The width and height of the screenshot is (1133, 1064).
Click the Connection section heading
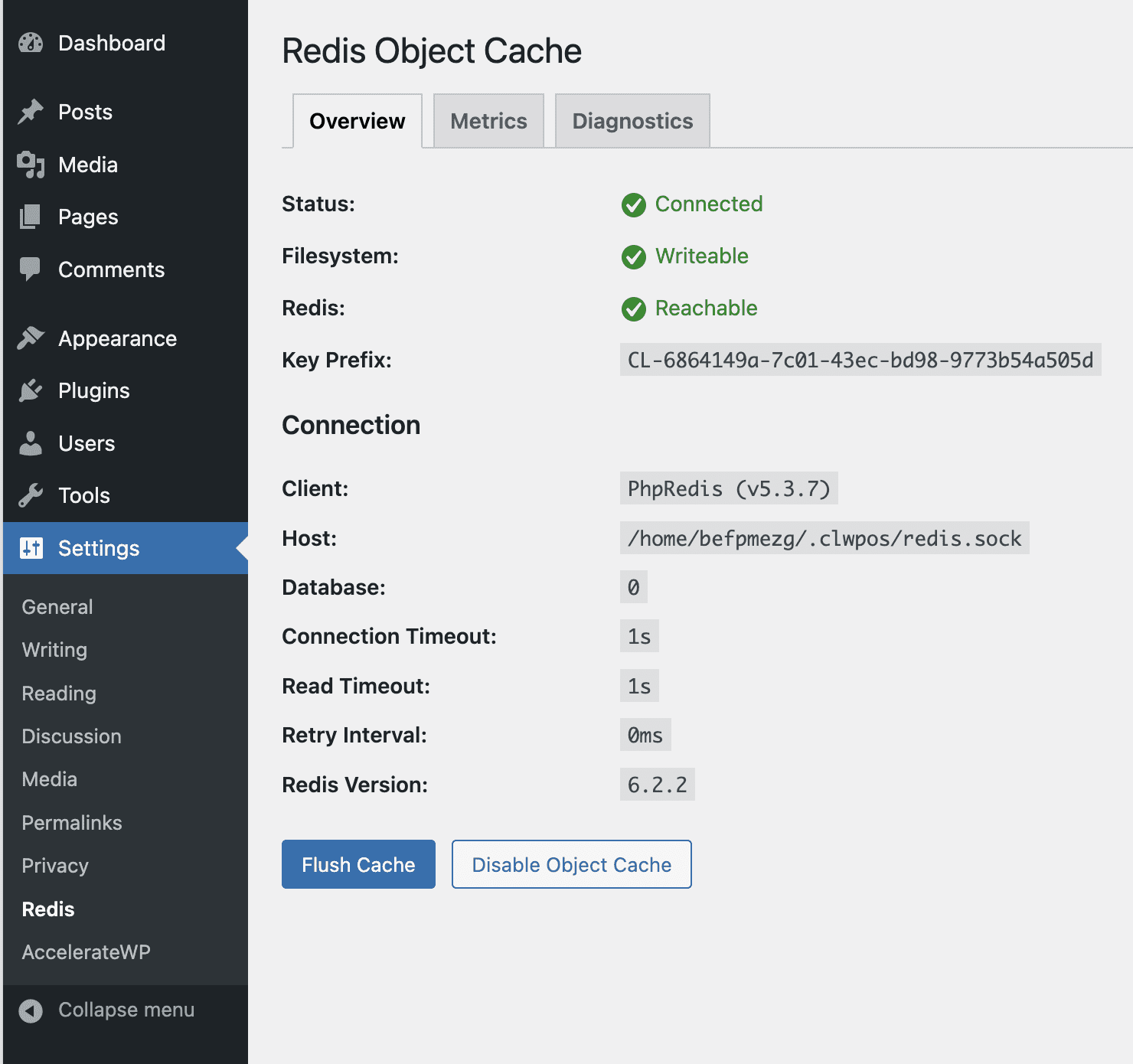click(x=351, y=426)
